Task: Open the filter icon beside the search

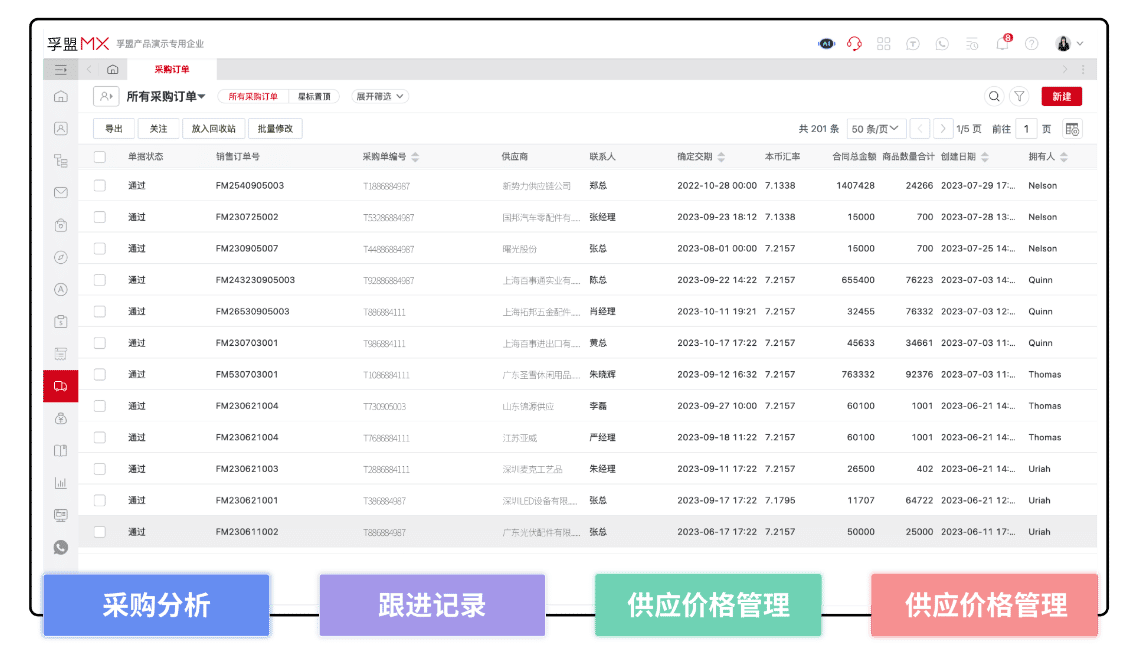Action: pyautogui.click(x=1019, y=96)
